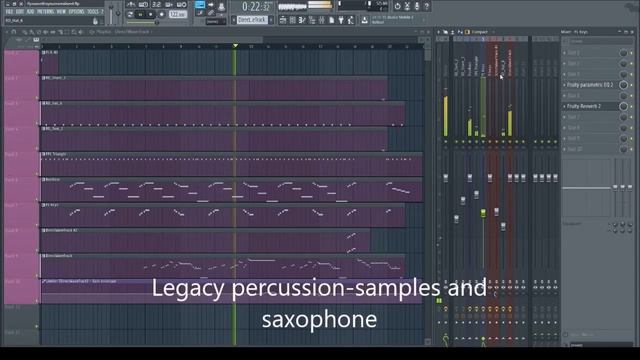Click the Fruity Reeverb 2 mix knob
This screenshot has width=640, height=360.
[623, 106]
